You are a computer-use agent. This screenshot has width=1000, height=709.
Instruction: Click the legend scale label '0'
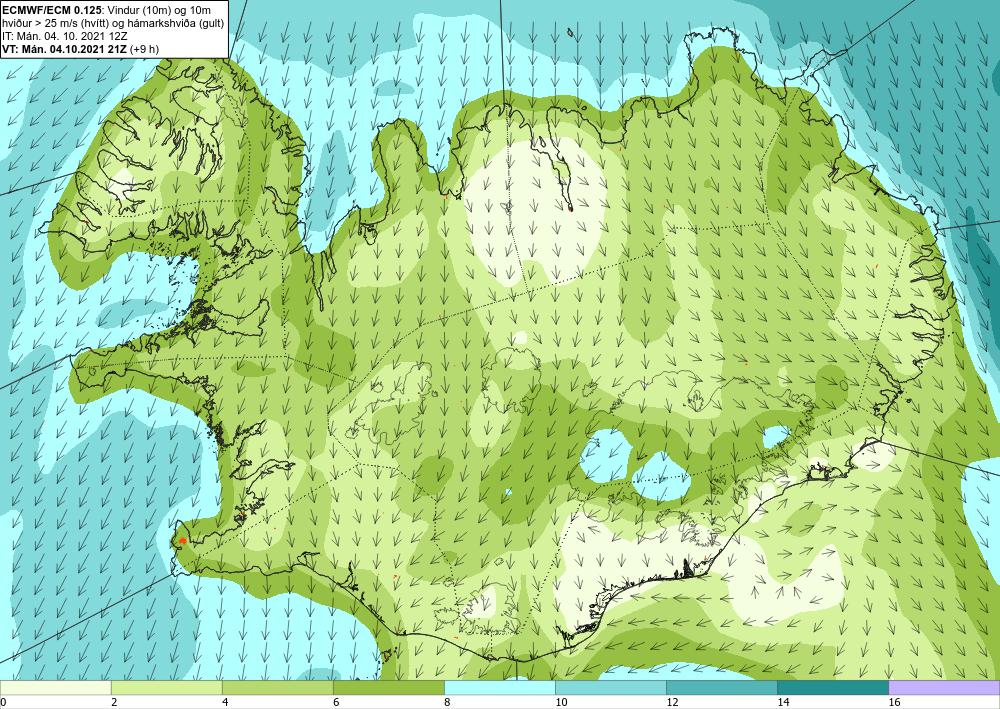[3, 702]
